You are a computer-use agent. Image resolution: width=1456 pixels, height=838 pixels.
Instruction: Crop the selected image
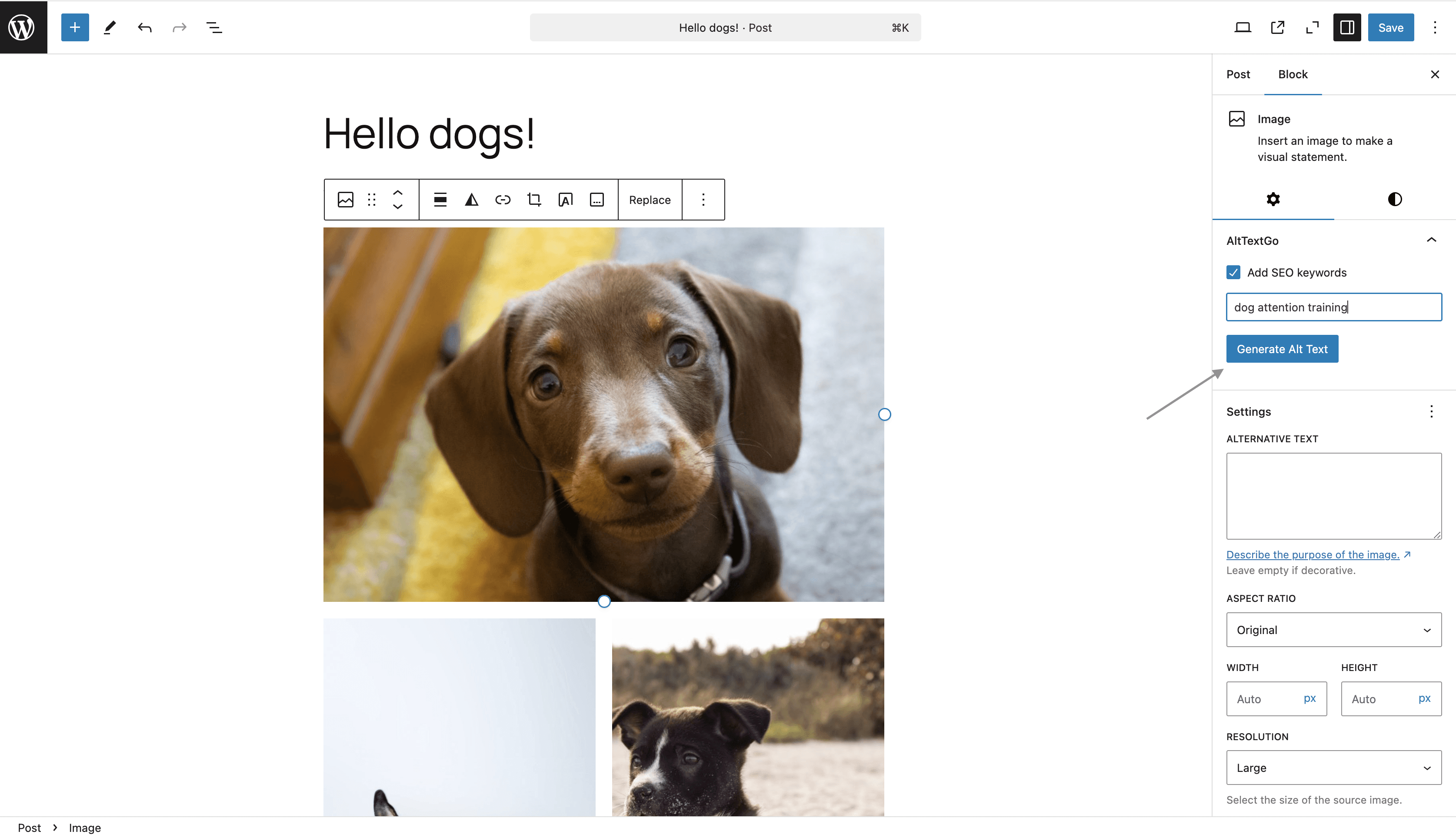pyautogui.click(x=533, y=200)
